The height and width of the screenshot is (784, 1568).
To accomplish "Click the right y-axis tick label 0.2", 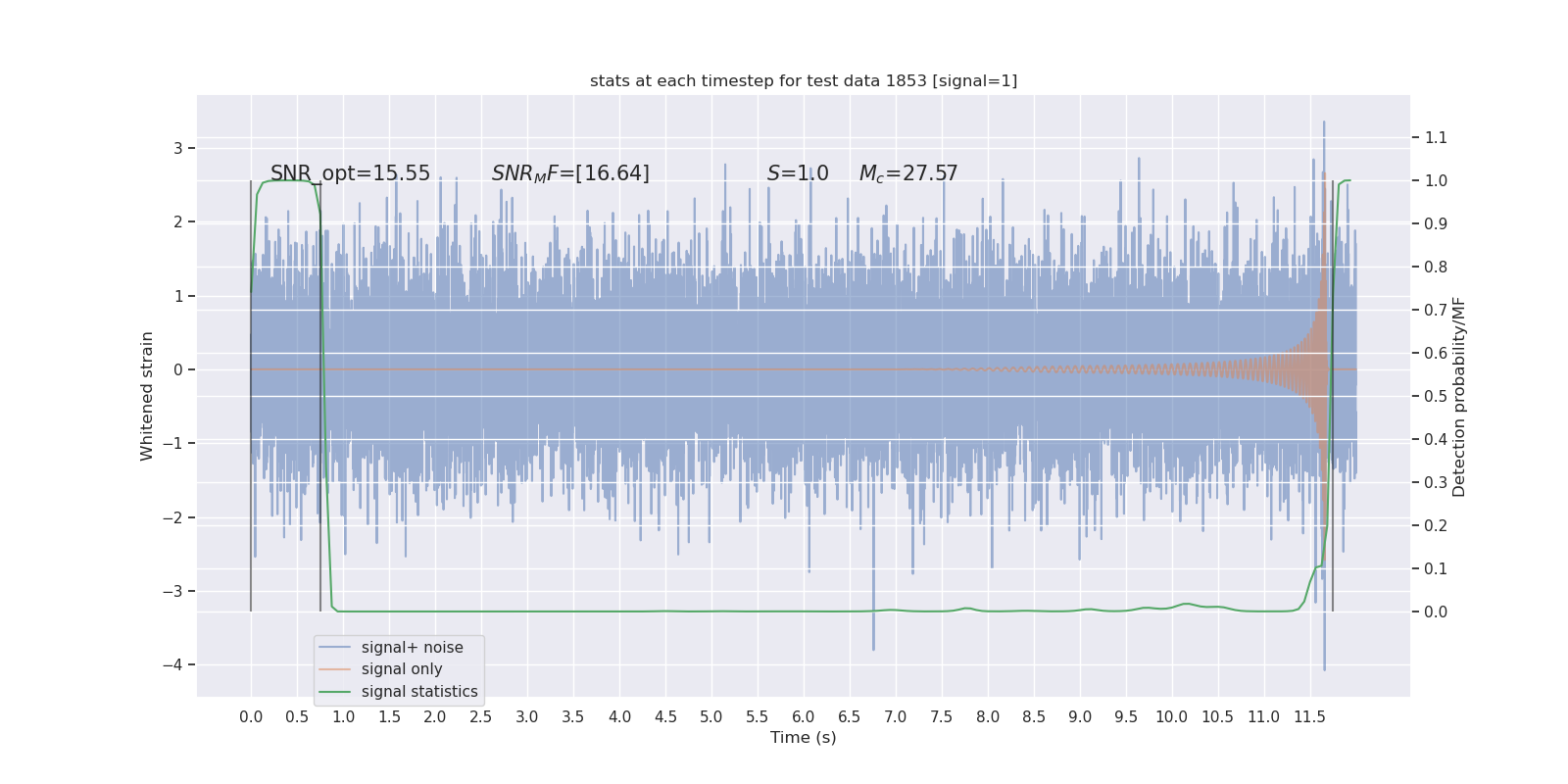I will coord(1436,525).
